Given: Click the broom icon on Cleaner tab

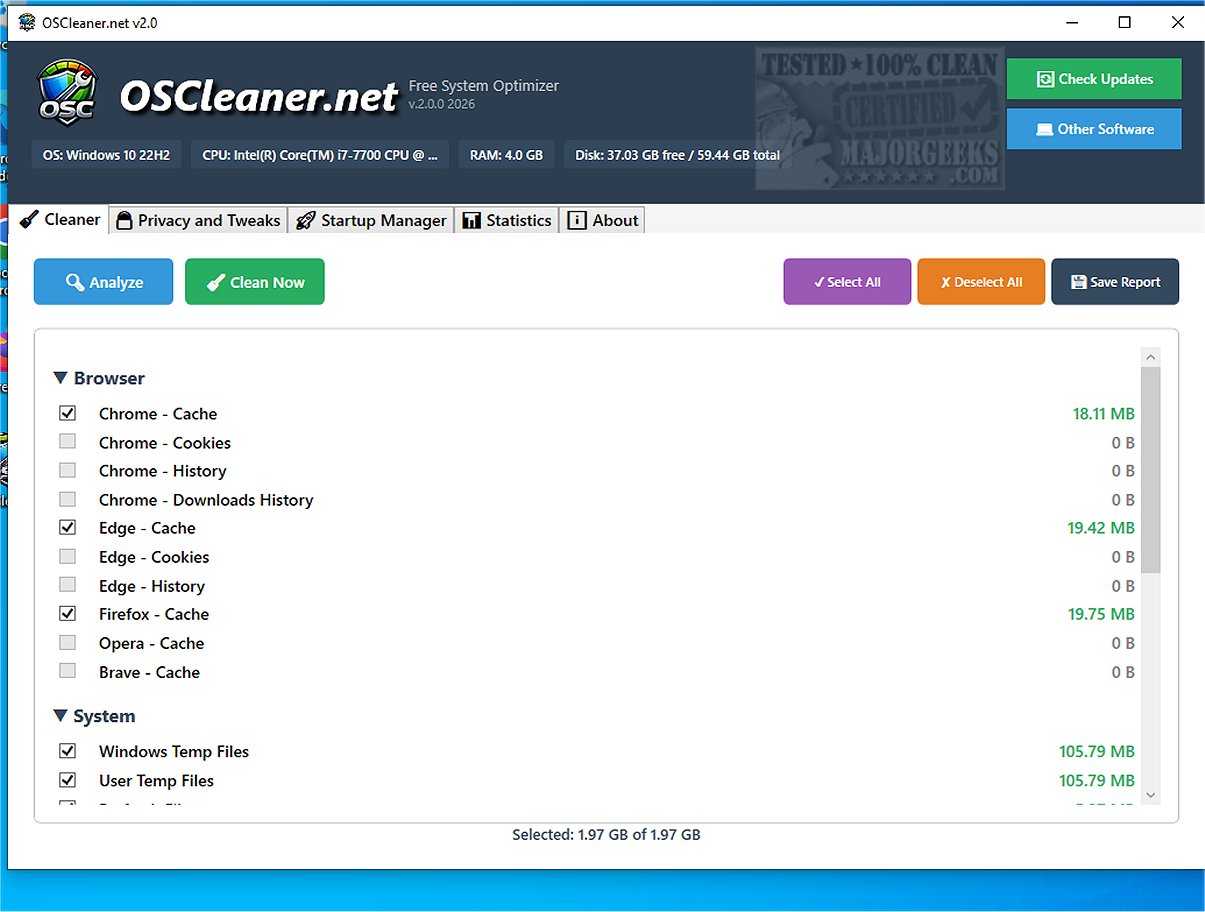Looking at the screenshot, I should (29, 220).
